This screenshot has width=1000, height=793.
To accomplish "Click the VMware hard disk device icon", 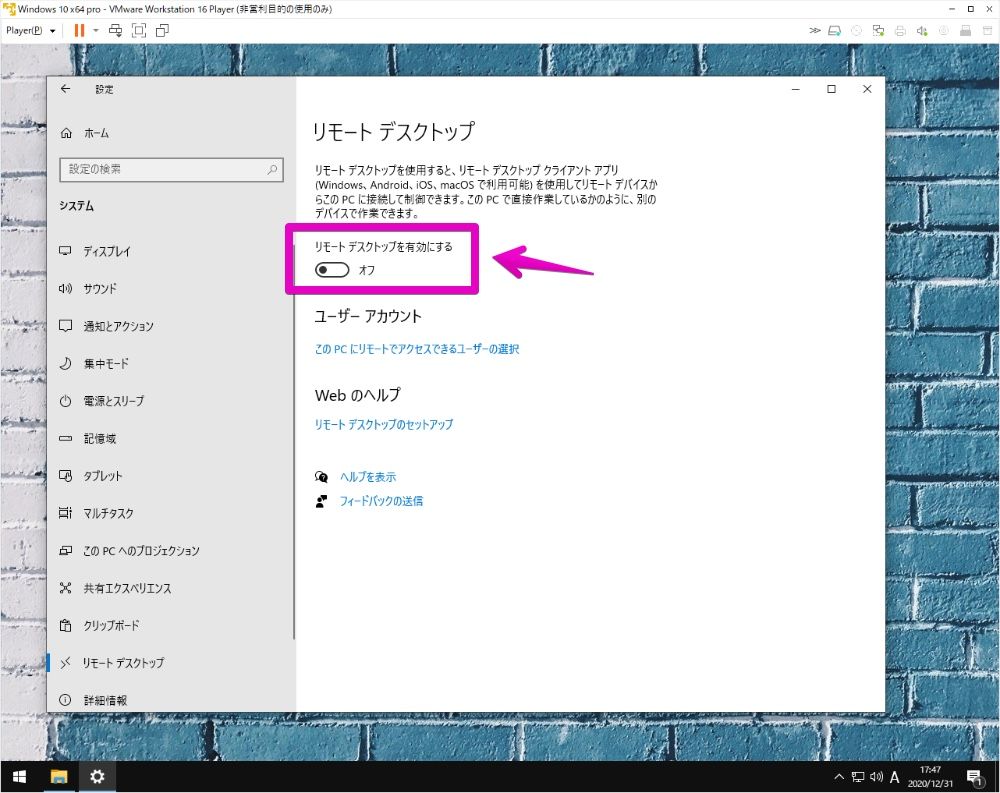I will (x=834, y=30).
